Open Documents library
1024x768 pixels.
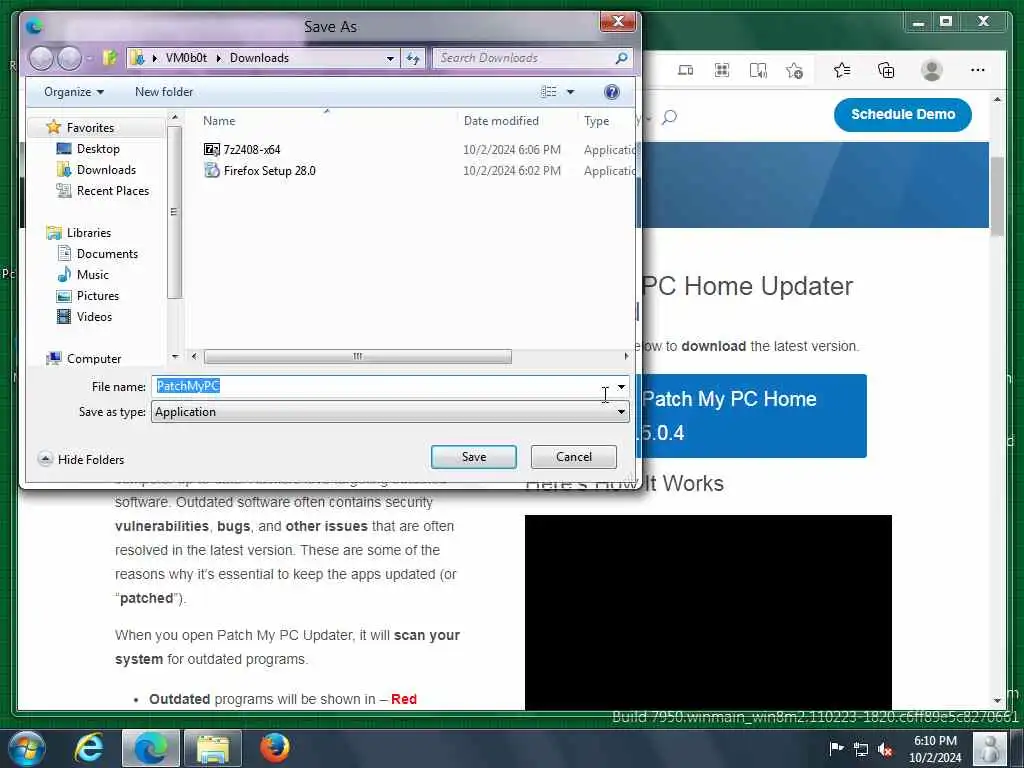[x=107, y=253]
